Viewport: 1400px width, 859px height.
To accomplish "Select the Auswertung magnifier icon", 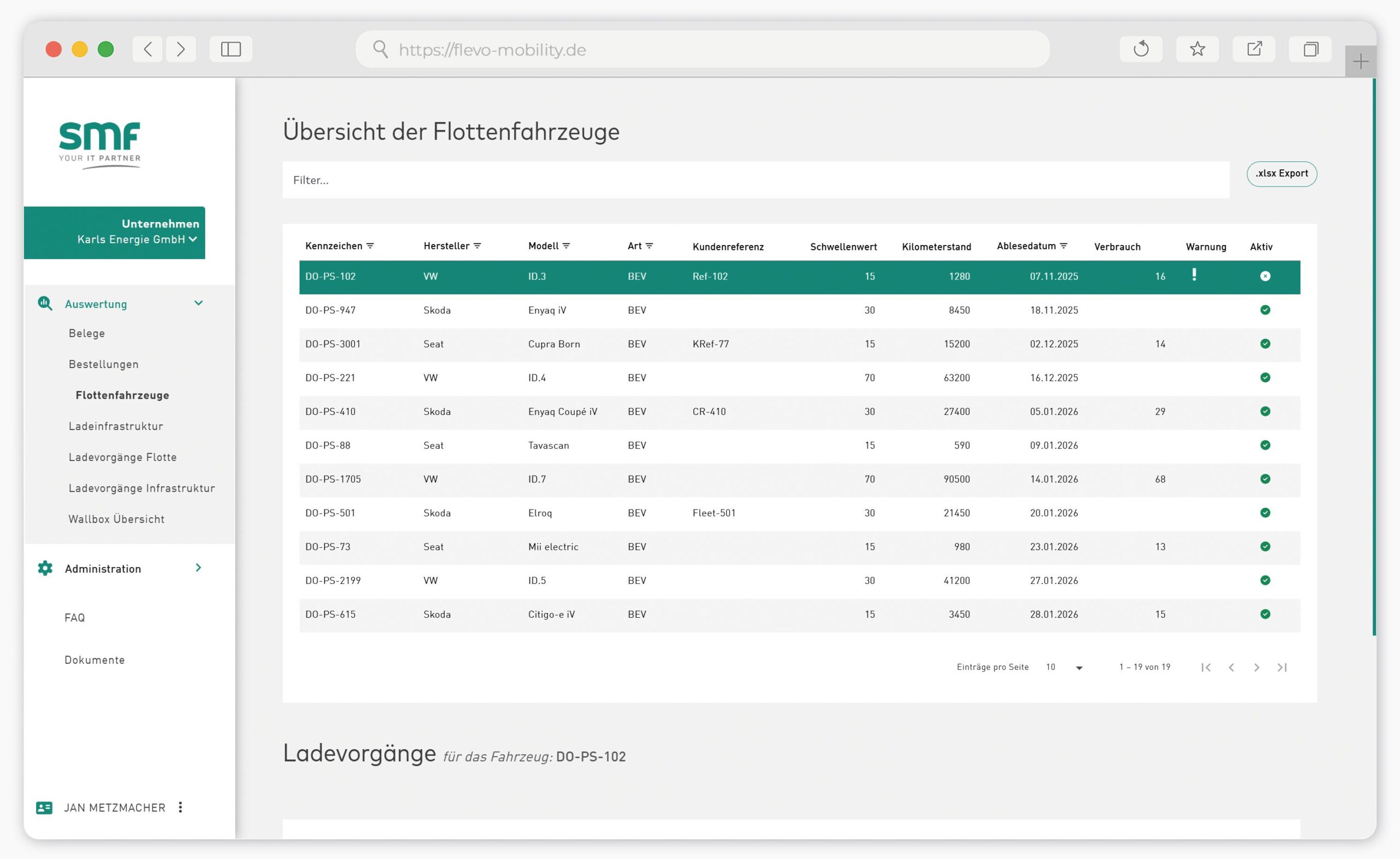I will [44, 303].
